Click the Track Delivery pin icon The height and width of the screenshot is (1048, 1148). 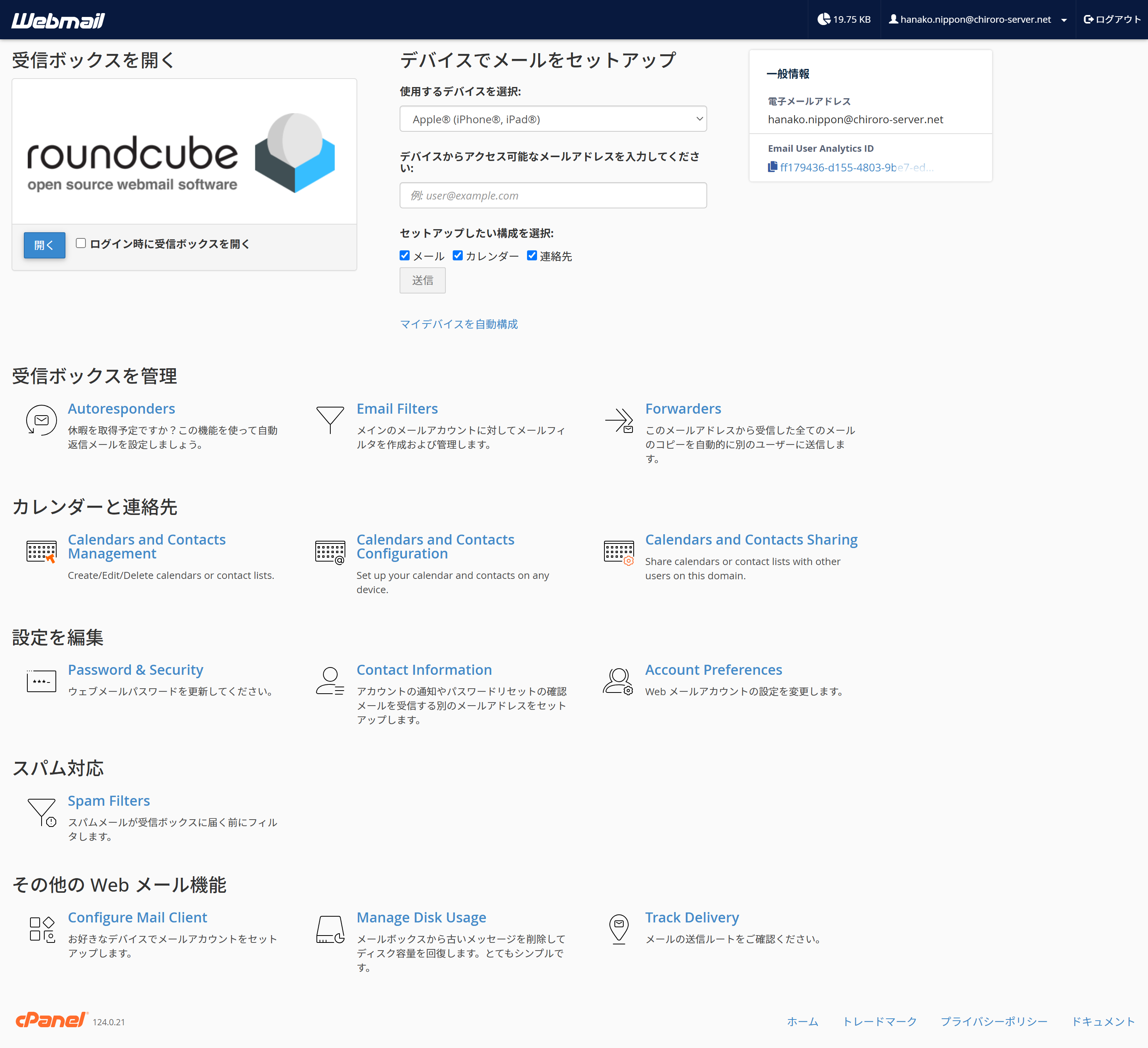pyautogui.click(x=619, y=929)
